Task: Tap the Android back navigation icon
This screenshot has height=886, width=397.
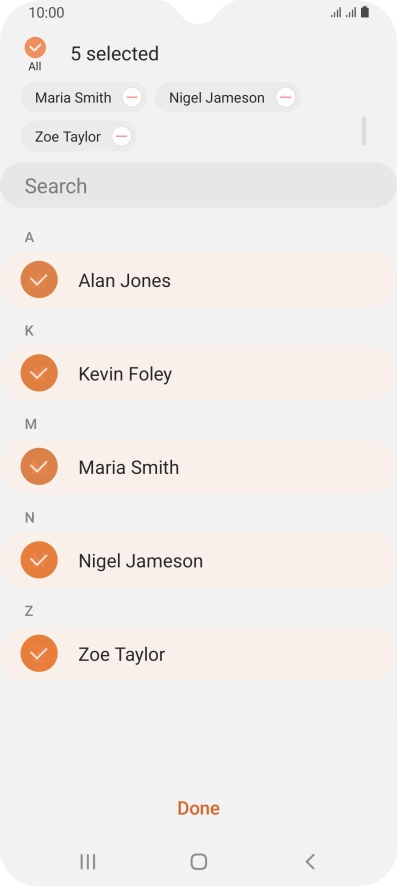Action: pos(309,861)
